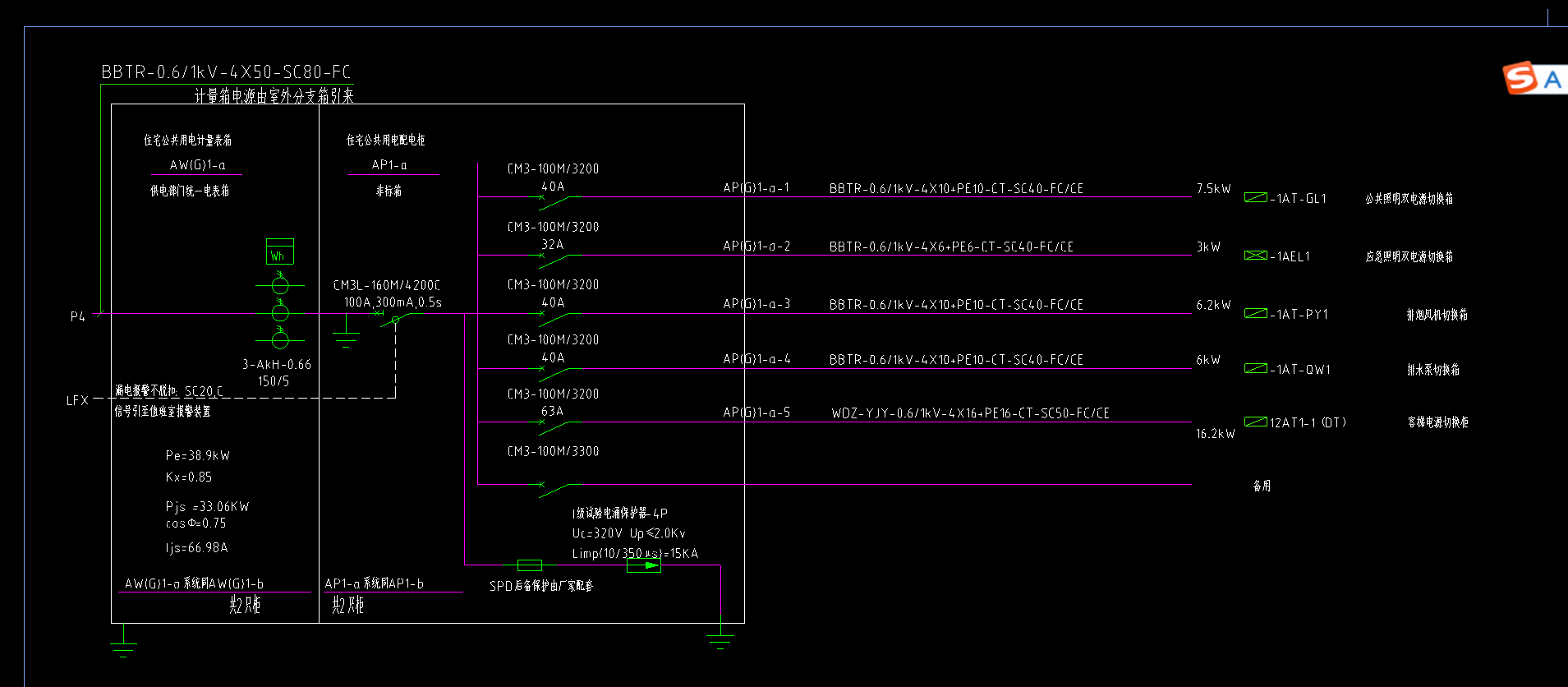
Task: Click the ground symbol under the meter box corner
Action: click(x=123, y=648)
